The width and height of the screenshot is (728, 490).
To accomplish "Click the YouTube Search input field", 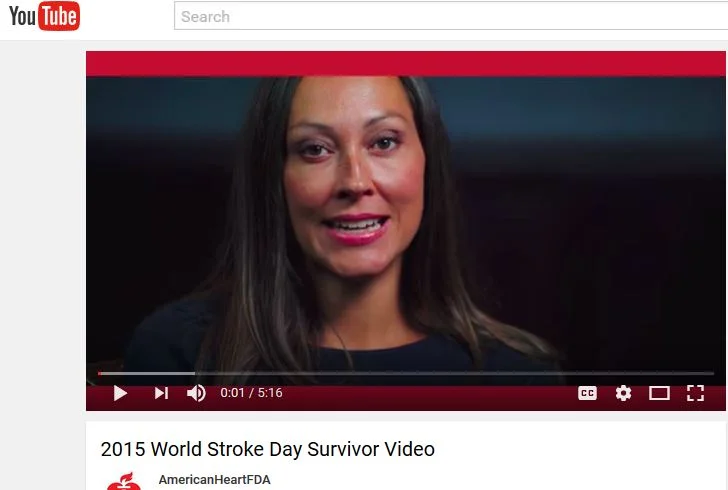I will point(450,16).
